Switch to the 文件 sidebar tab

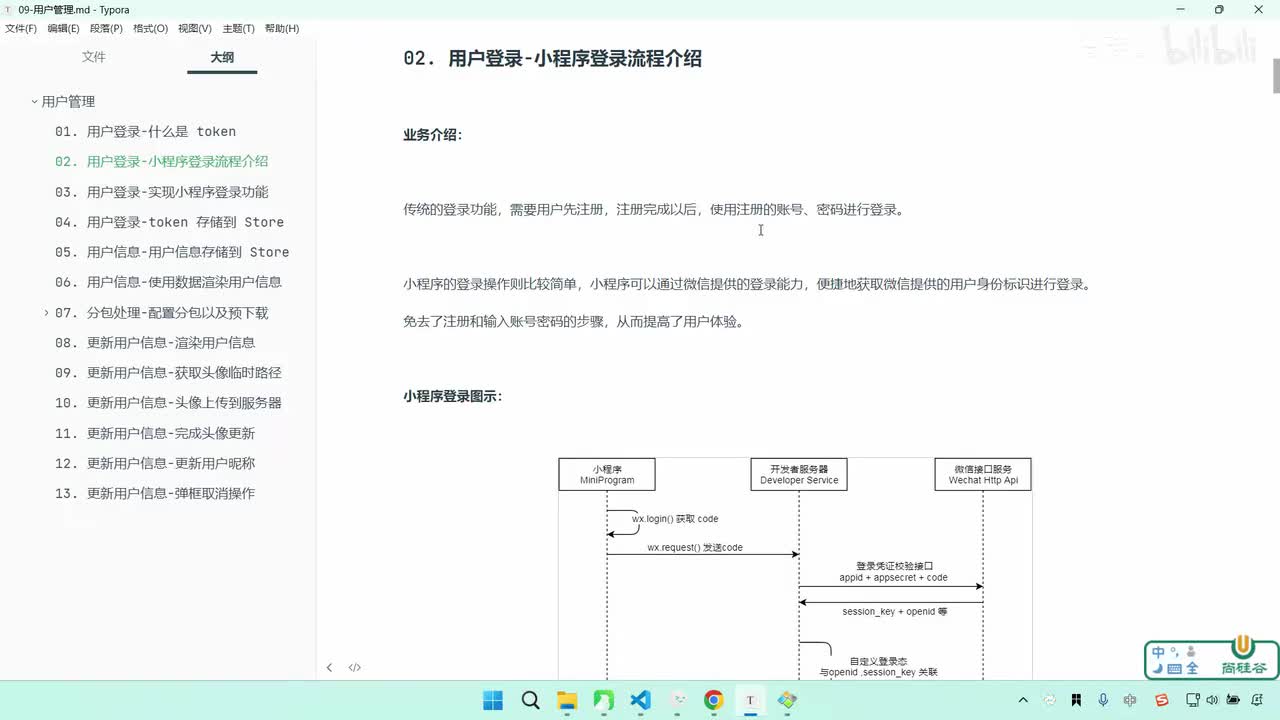point(94,57)
